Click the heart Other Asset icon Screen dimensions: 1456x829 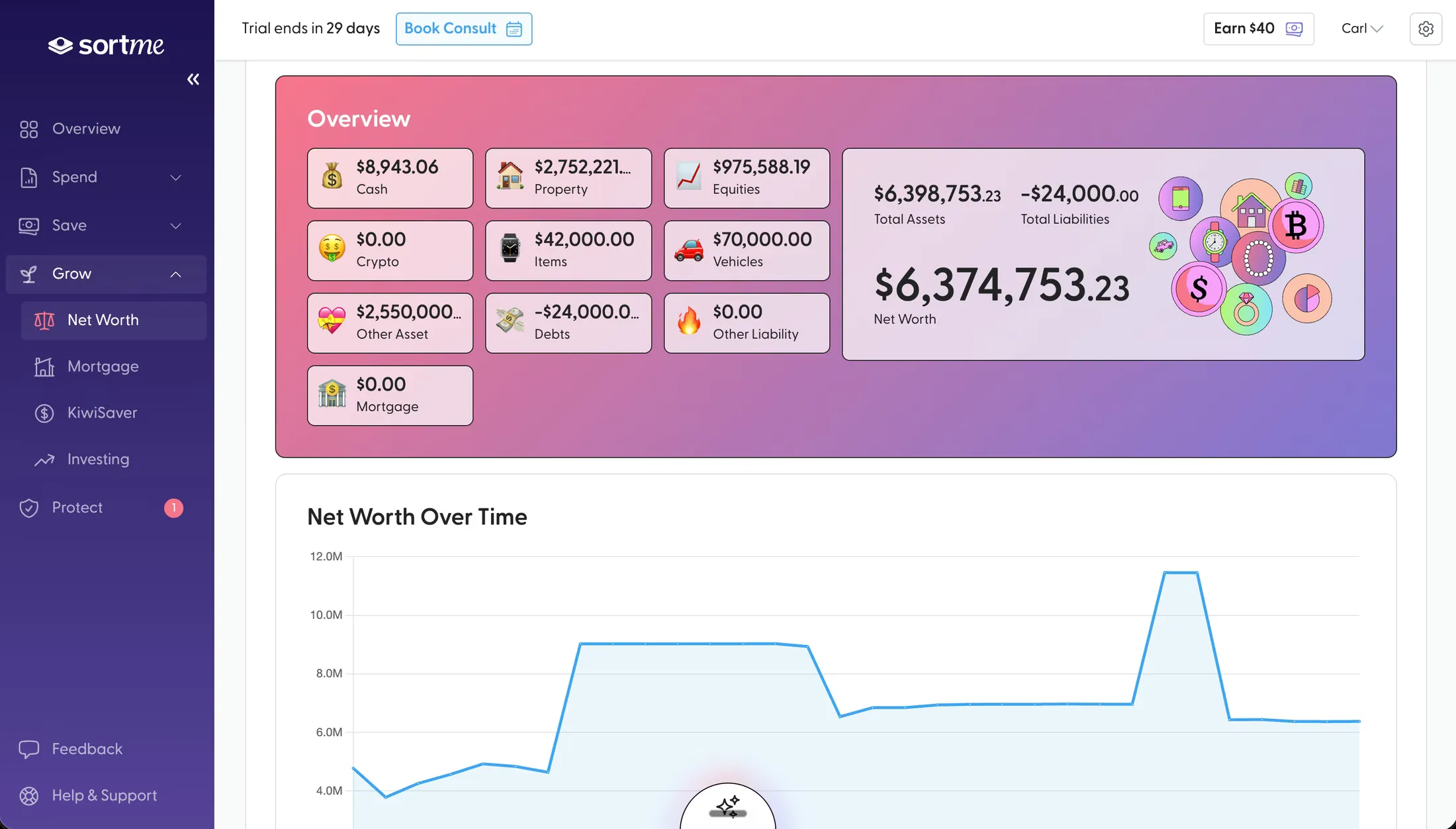point(332,321)
